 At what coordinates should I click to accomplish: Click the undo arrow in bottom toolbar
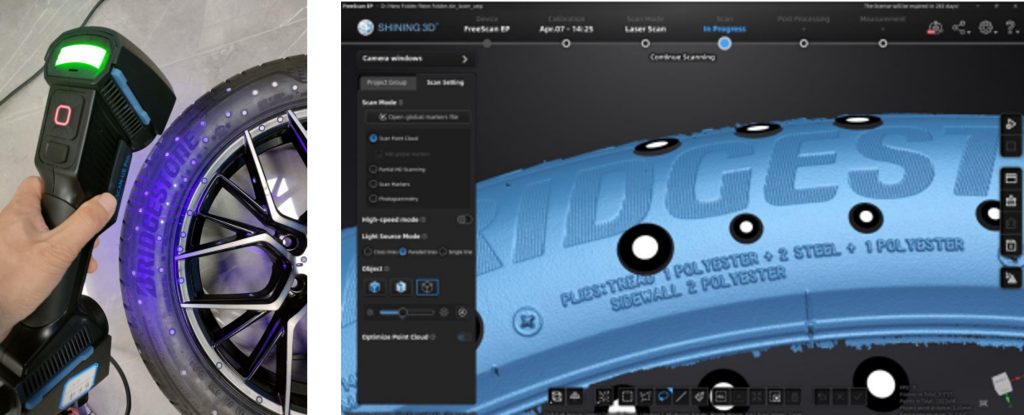click(x=822, y=397)
